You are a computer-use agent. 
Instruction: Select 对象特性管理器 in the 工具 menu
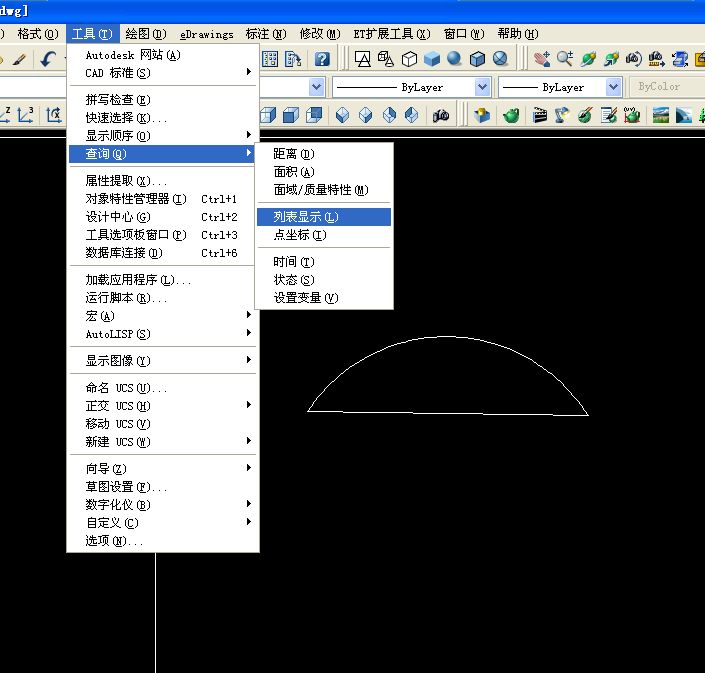pyautogui.click(x=162, y=199)
